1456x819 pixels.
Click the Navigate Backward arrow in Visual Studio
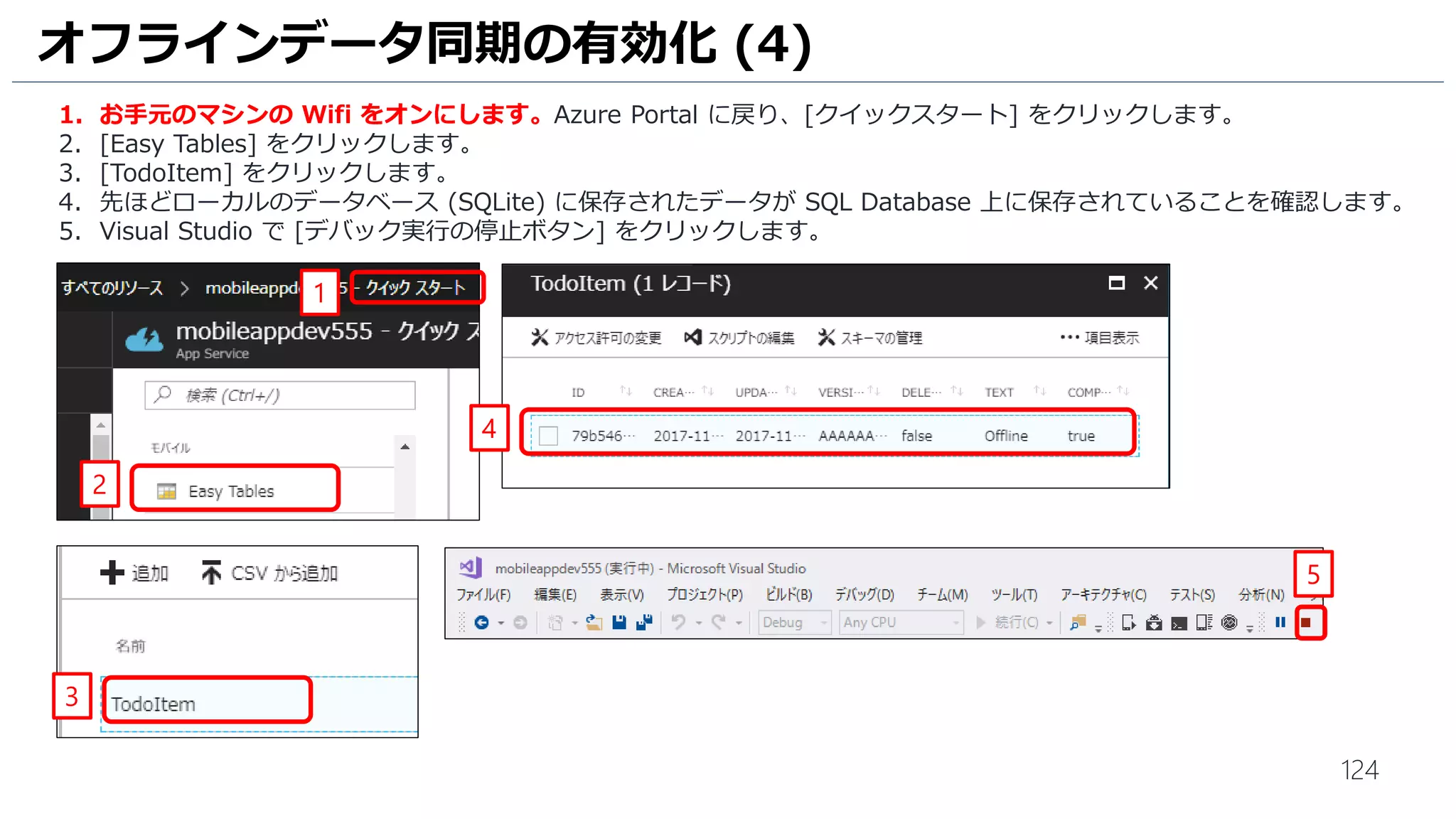[481, 623]
